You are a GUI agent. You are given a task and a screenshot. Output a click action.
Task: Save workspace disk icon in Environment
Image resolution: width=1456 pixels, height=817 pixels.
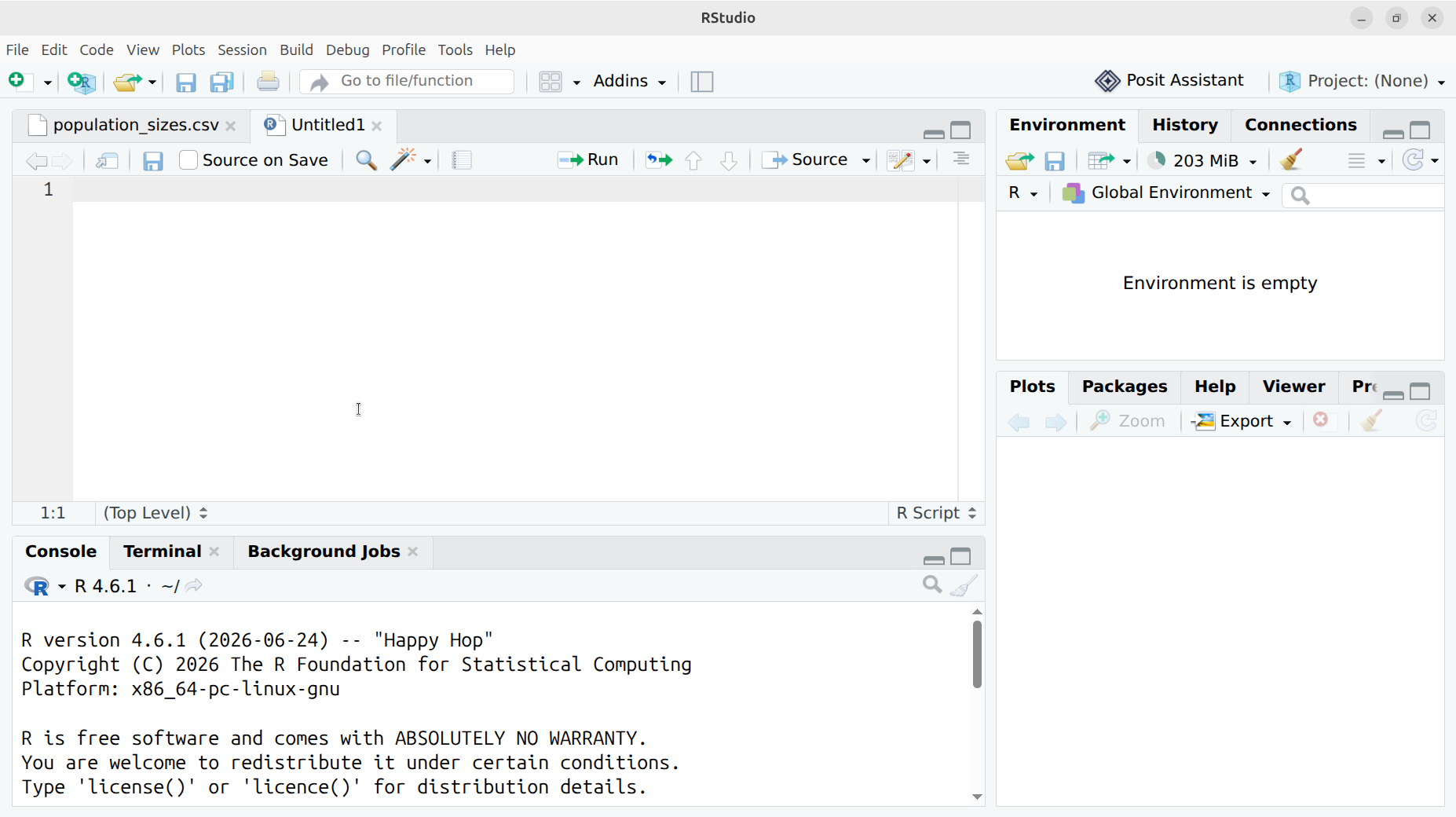pos(1055,161)
